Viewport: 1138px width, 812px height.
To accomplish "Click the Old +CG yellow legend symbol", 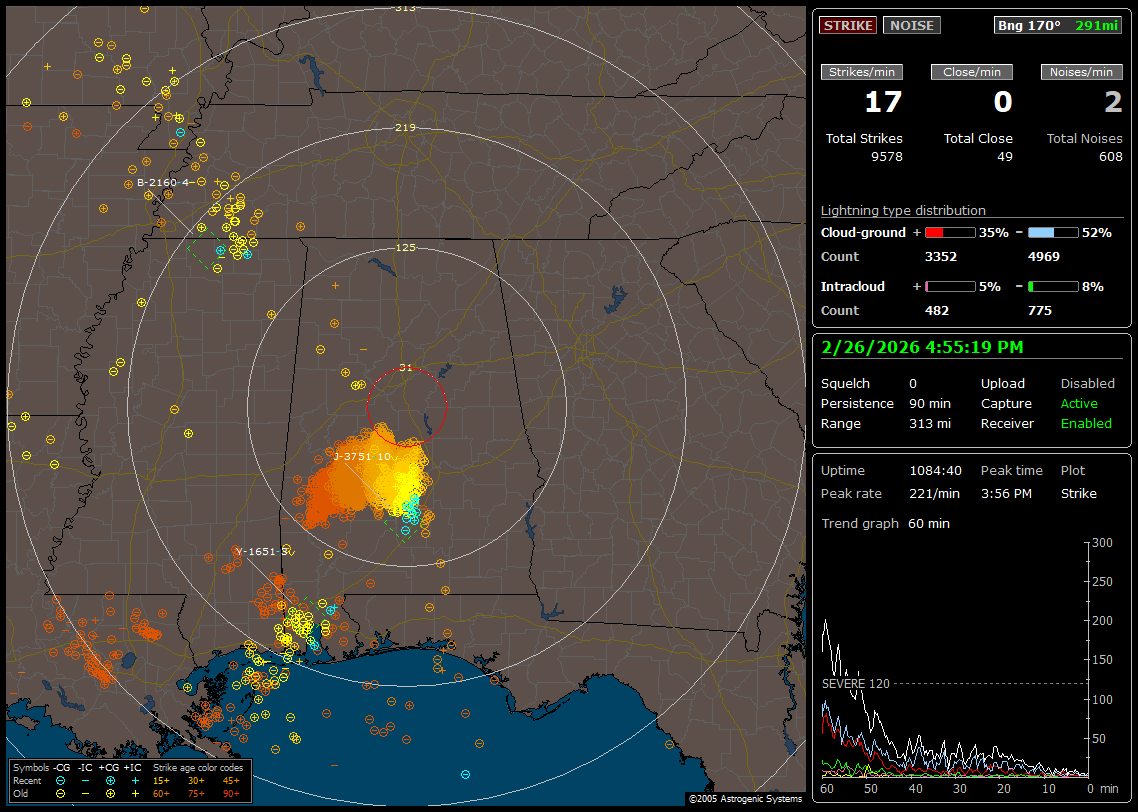I will click(110, 793).
